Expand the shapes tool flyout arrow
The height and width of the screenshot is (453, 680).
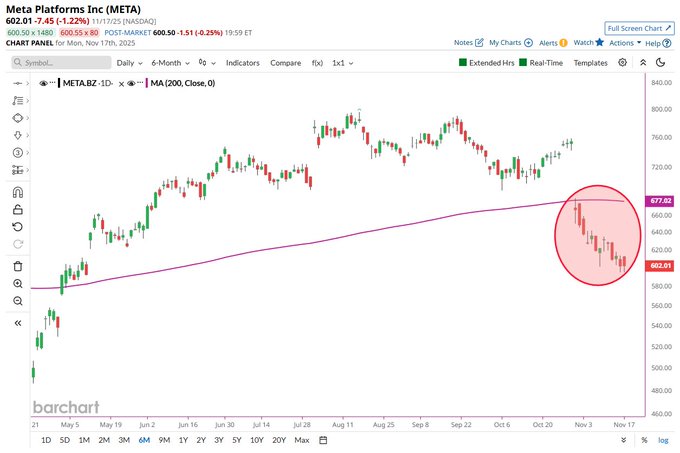click(28, 118)
